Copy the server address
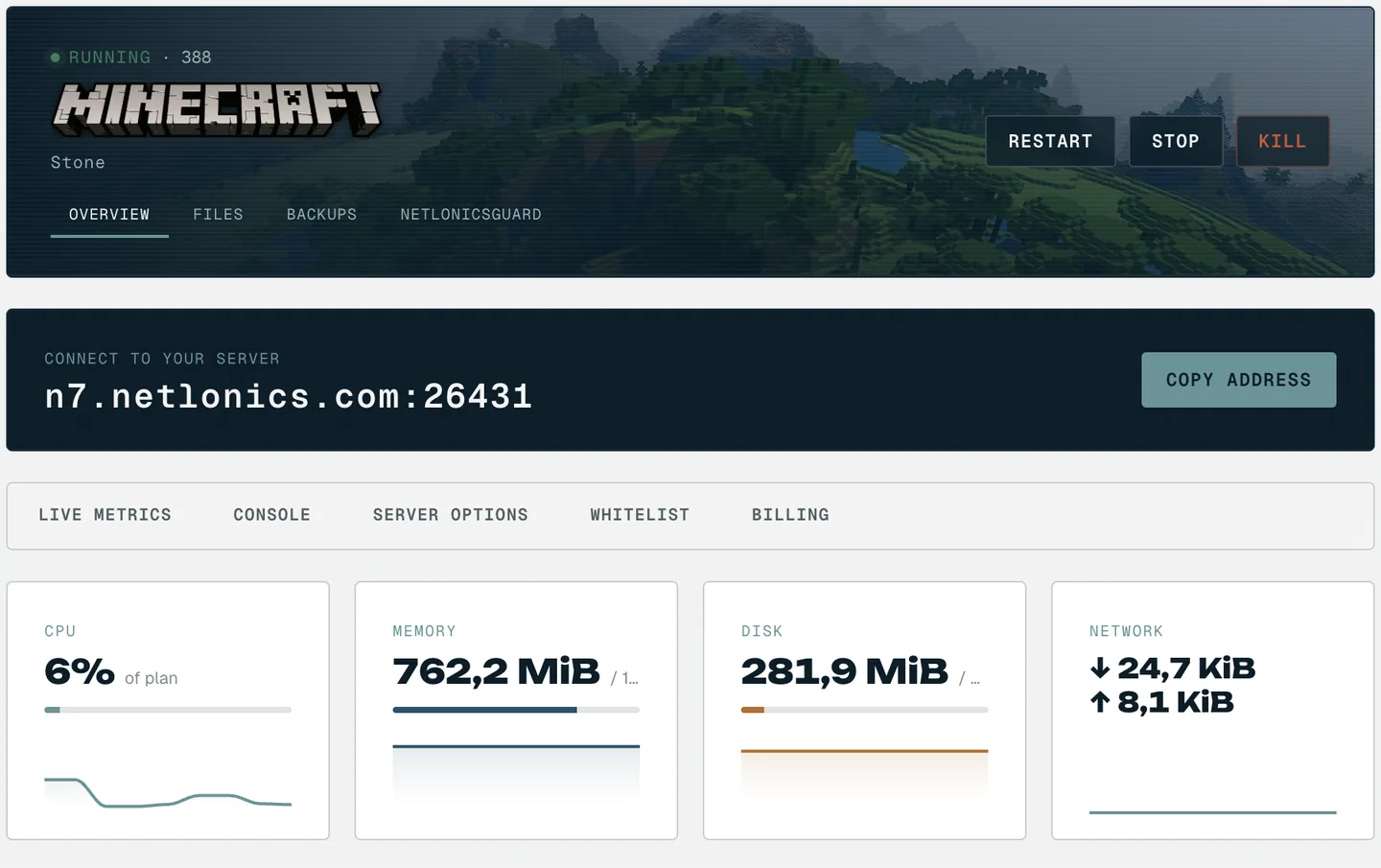 1238,380
